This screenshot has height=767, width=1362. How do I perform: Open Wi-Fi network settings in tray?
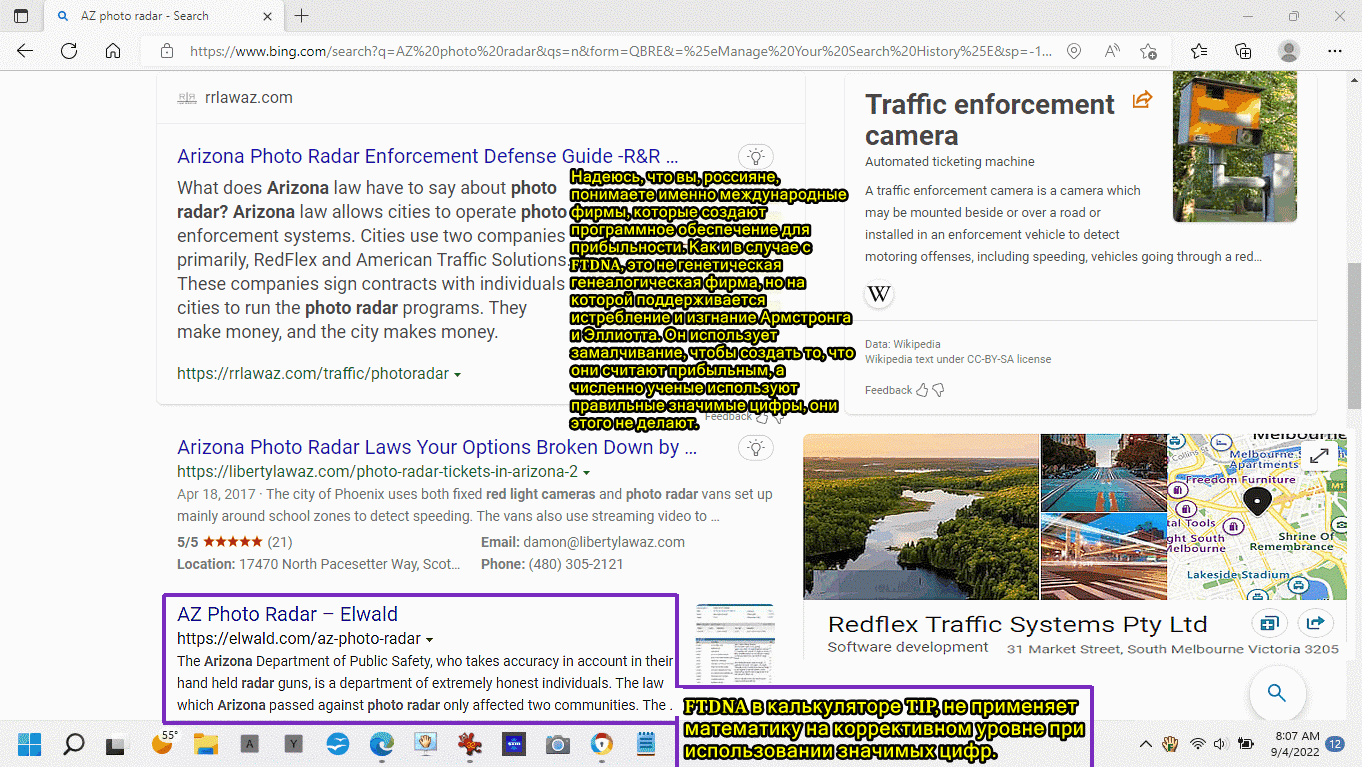pos(1197,744)
